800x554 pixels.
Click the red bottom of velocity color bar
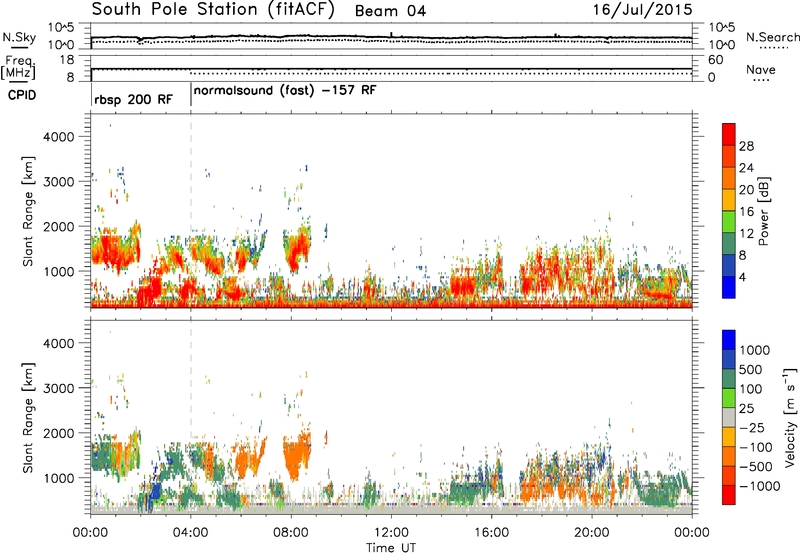click(x=729, y=495)
